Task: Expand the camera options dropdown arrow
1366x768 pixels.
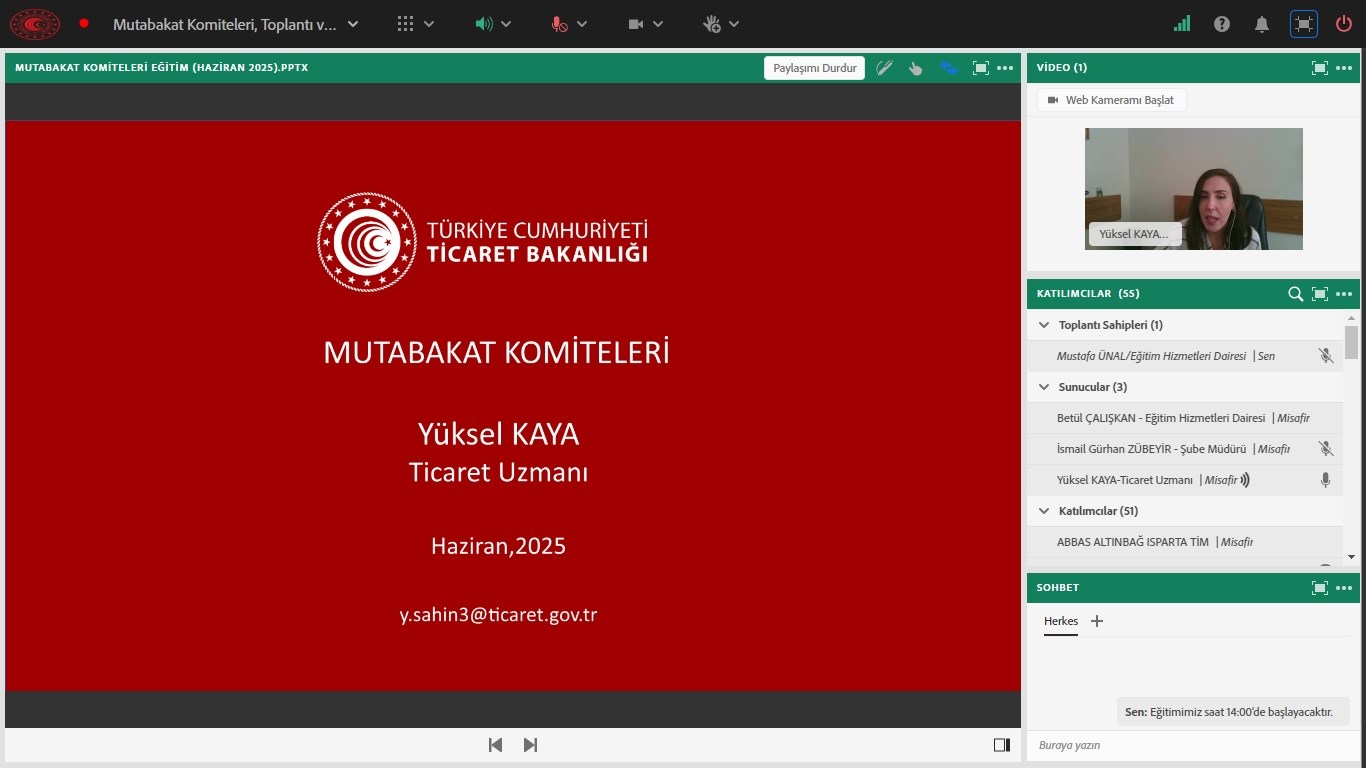Action: pos(658,24)
